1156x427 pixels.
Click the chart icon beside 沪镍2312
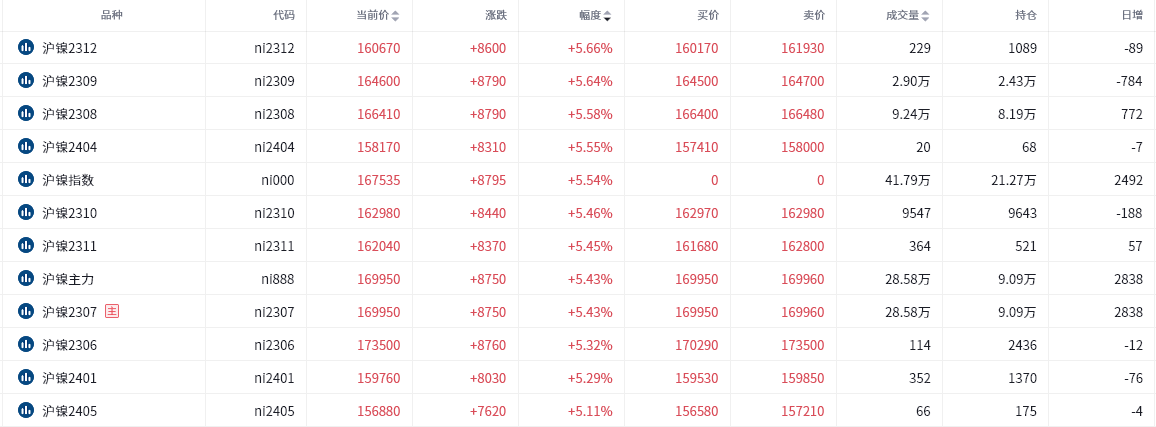pos(26,48)
